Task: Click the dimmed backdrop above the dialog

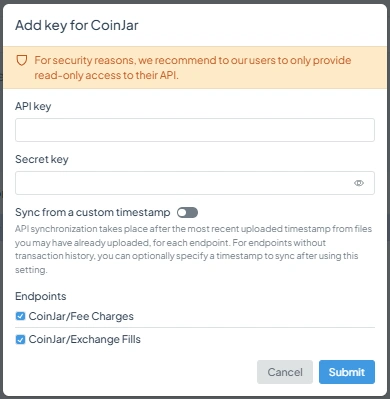Action: point(195,2)
